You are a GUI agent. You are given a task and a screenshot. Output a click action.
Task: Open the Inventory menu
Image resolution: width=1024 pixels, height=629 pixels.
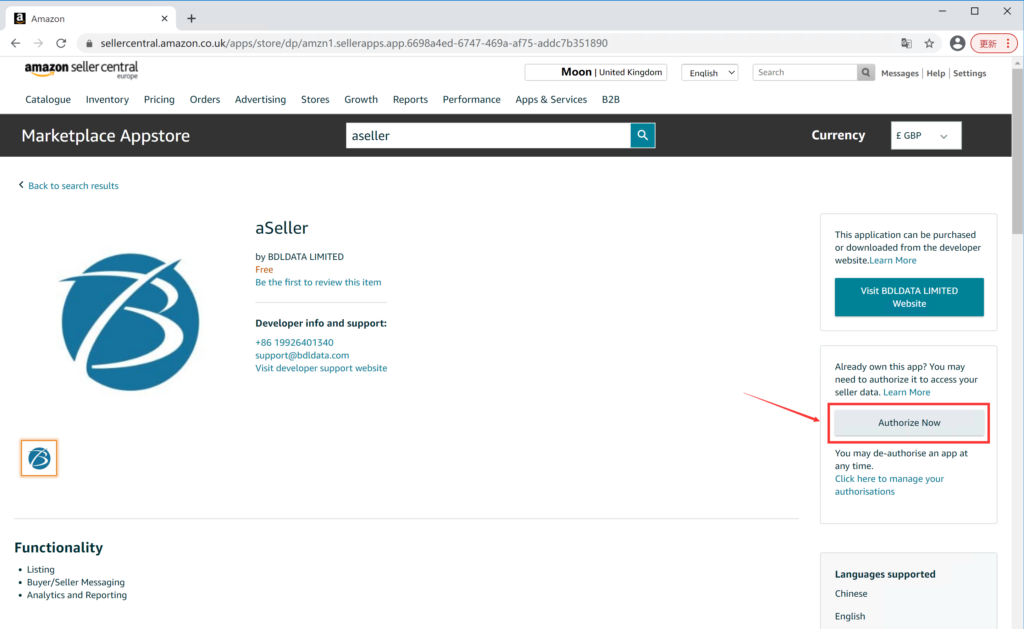(107, 99)
